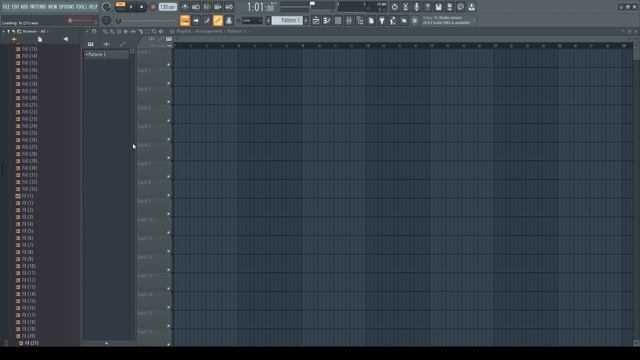Open the project picker page icon

pyautogui.click(x=371, y=20)
